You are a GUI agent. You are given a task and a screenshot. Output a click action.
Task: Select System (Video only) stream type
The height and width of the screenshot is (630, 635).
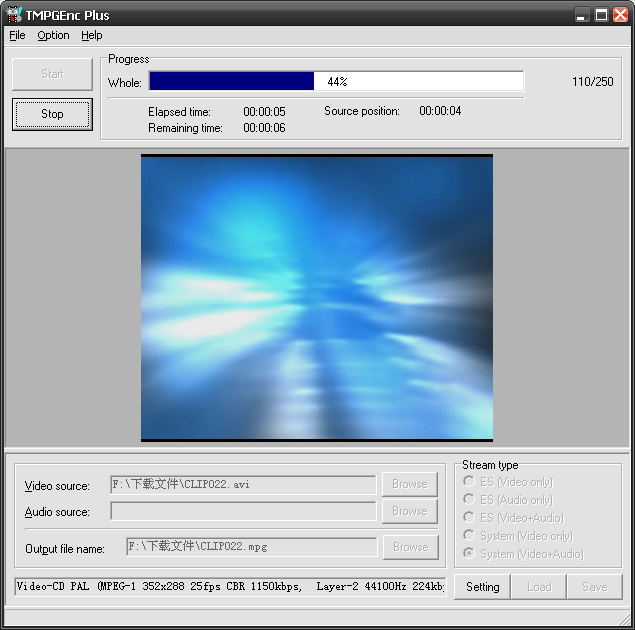(518, 536)
